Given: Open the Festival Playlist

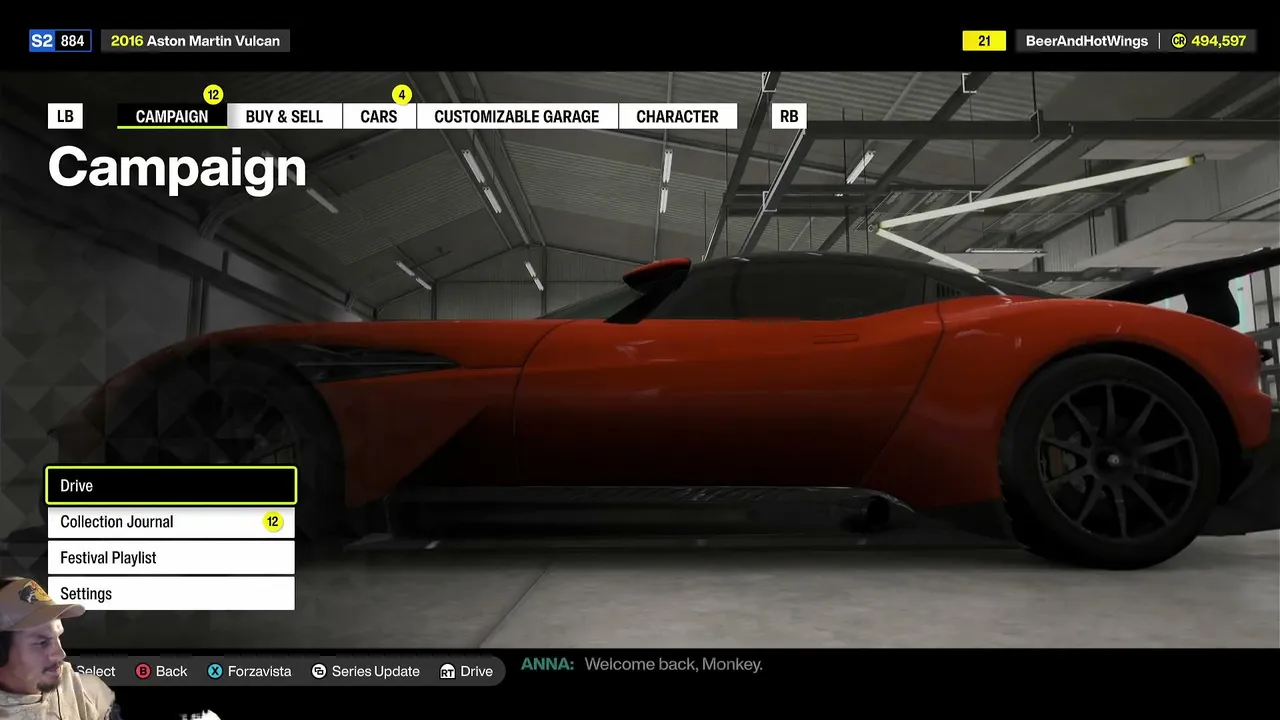Looking at the screenshot, I should pyautogui.click(x=171, y=558).
